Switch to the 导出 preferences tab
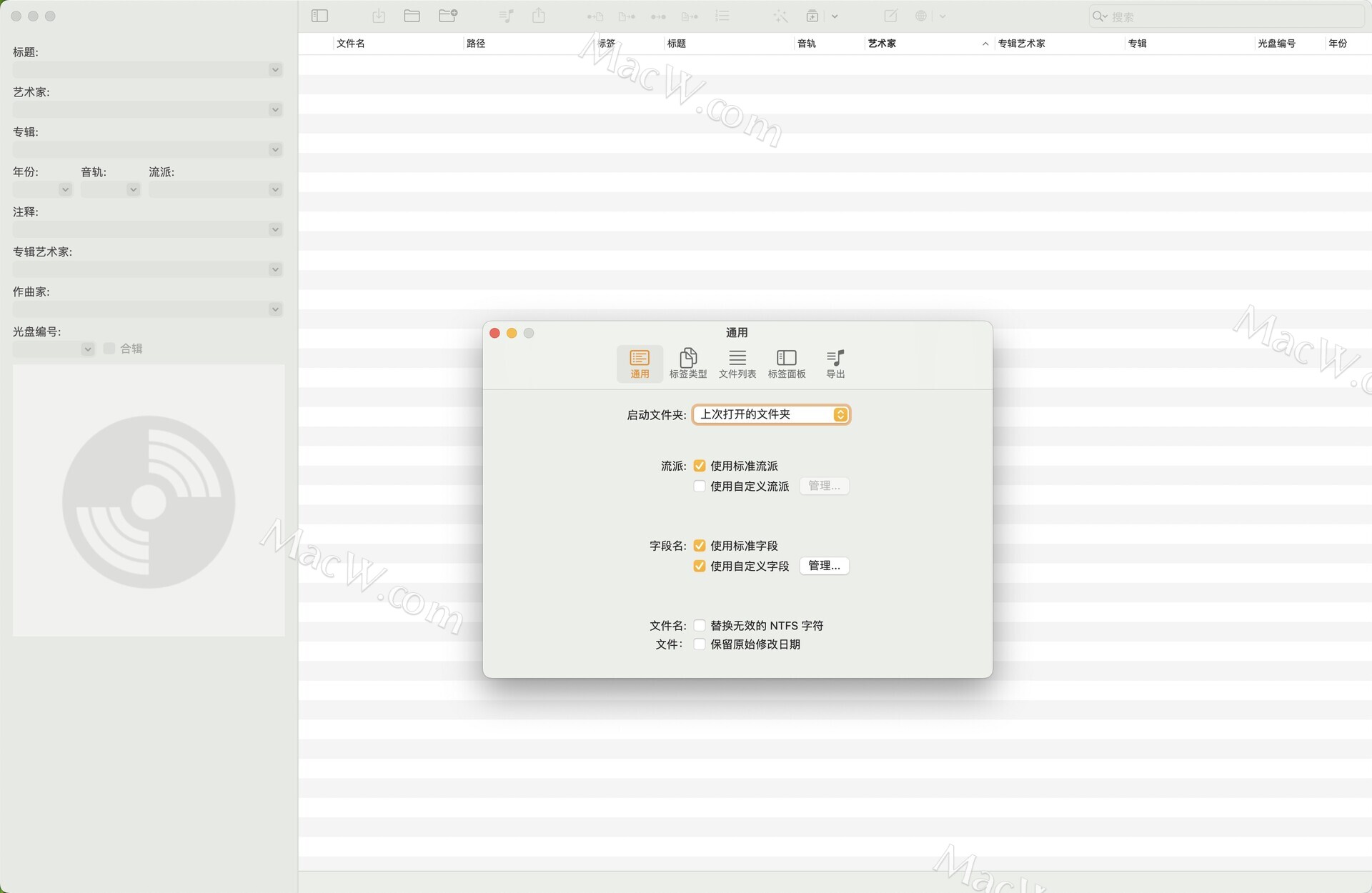Image resolution: width=1372 pixels, height=893 pixels. [x=835, y=364]
